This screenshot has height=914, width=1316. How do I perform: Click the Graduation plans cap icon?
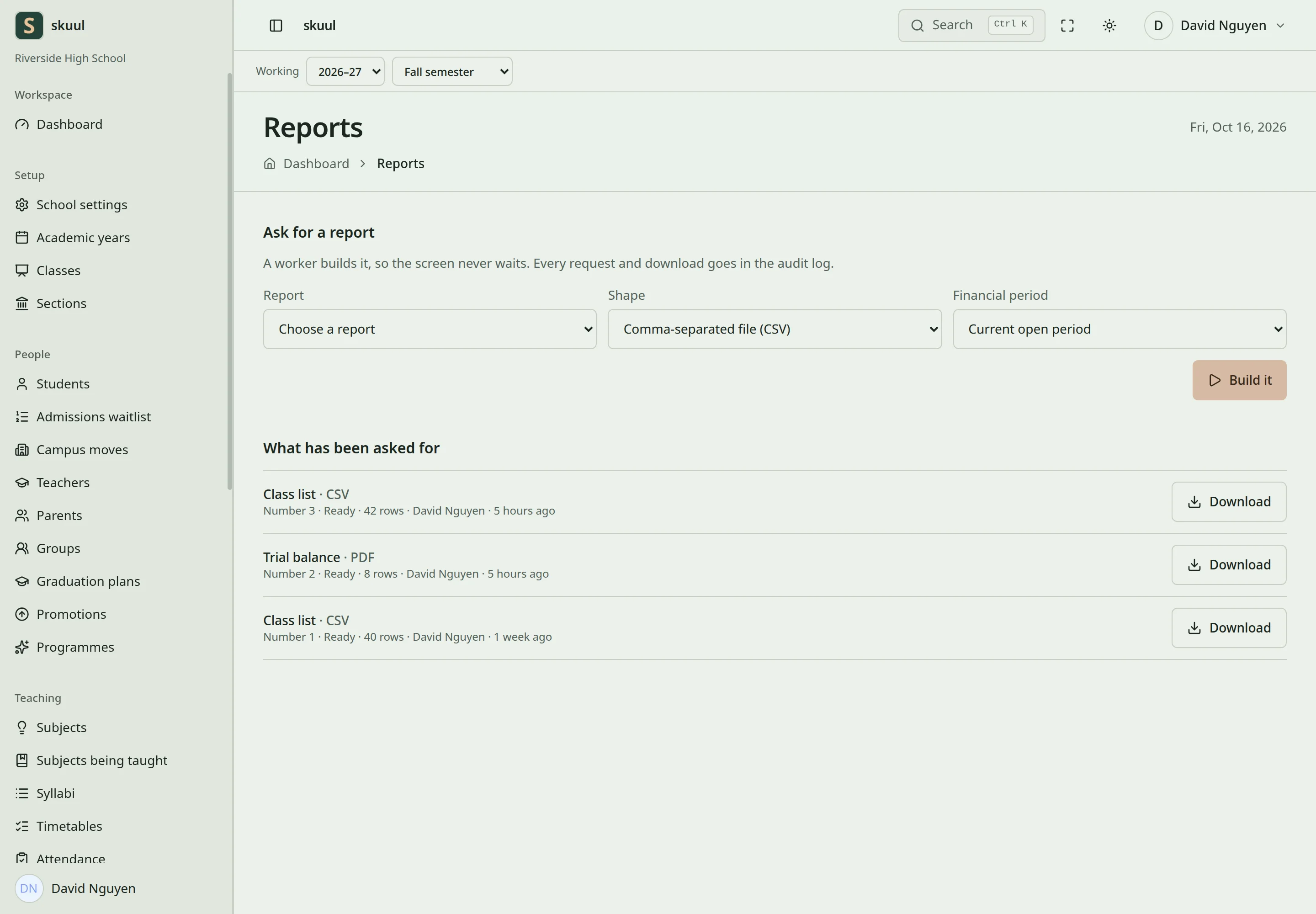pos(22,581)
